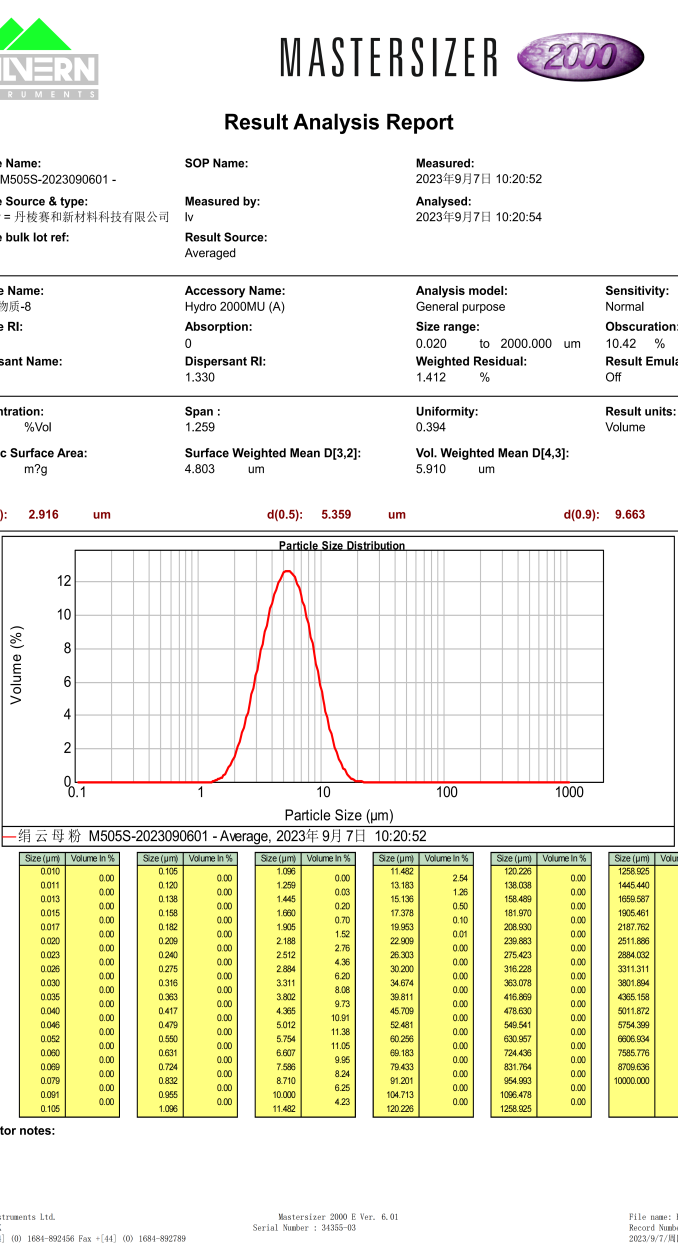Select the obscuration value '10.42'
Image resolution: width=678 pixels, height=1244 pixels.
(x=621, y=343)
